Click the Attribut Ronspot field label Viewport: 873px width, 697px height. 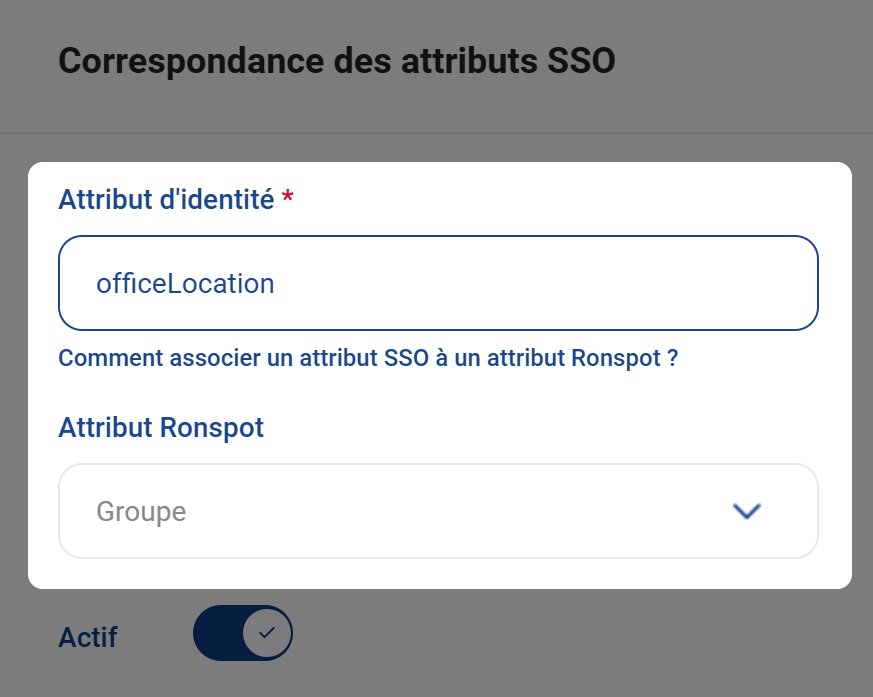160,427
